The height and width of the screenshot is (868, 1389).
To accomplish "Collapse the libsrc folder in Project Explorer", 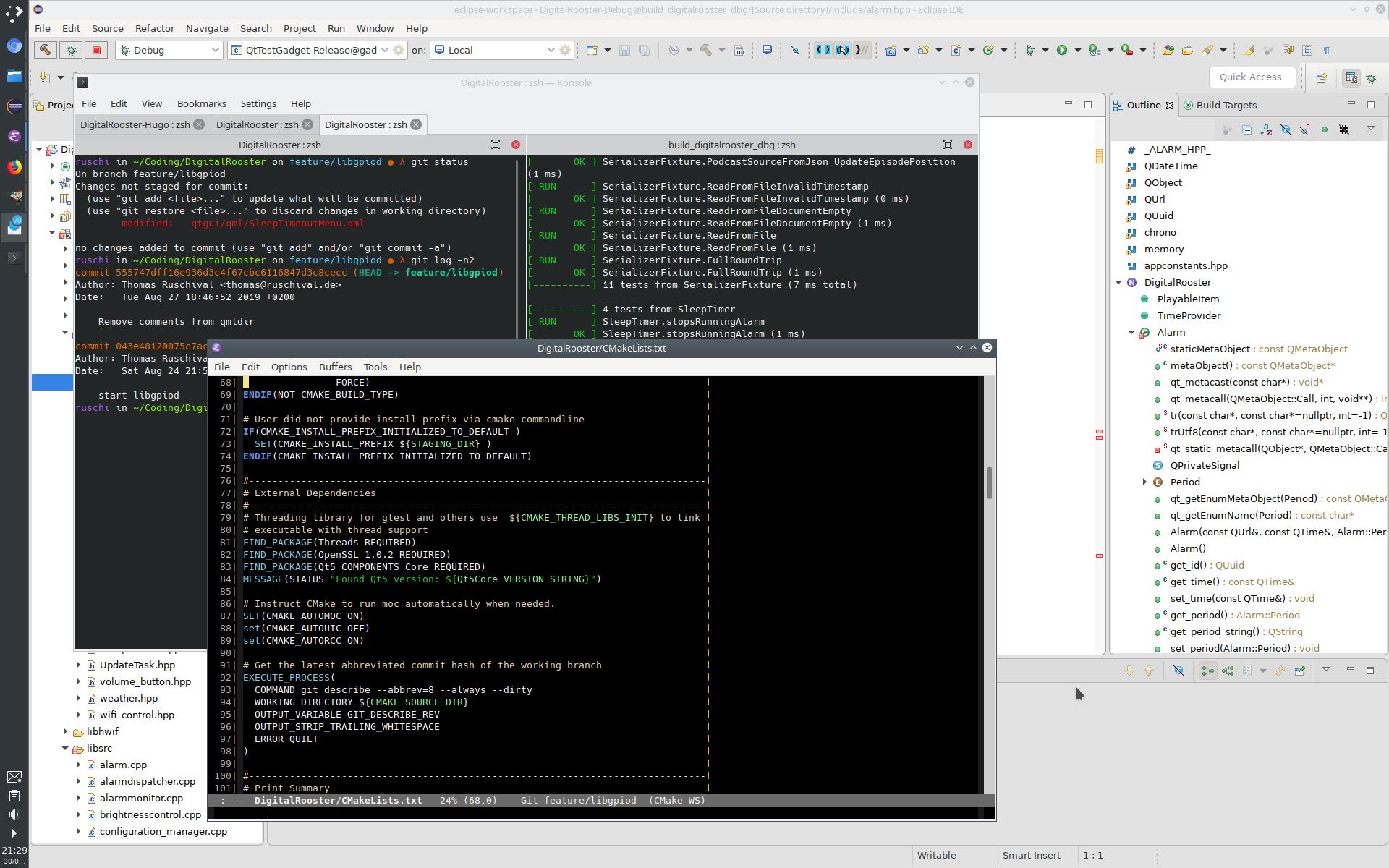I will coord(65,748).
